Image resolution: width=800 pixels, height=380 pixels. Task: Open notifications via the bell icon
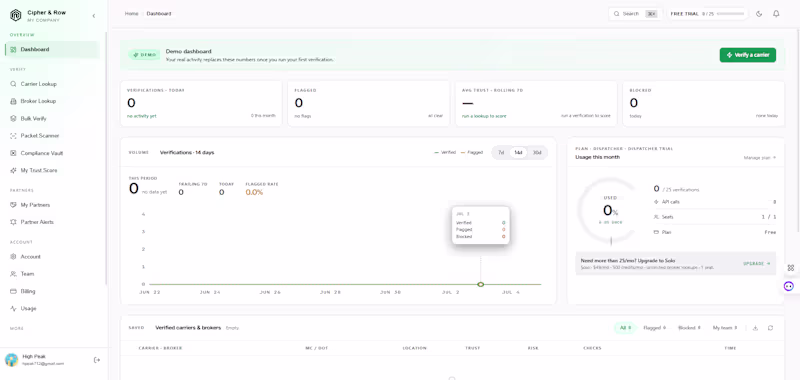(x=777, y=14)
